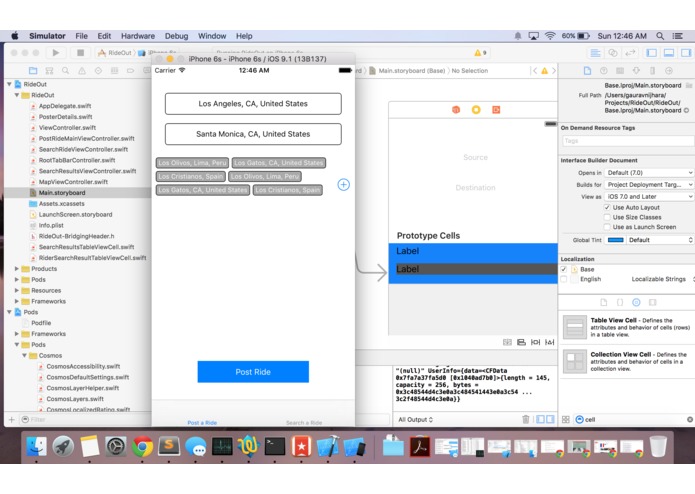The width and height of the screenshot is (695, 494).
Task: Open the Global Tint Default dropdown
Action: 660,240
